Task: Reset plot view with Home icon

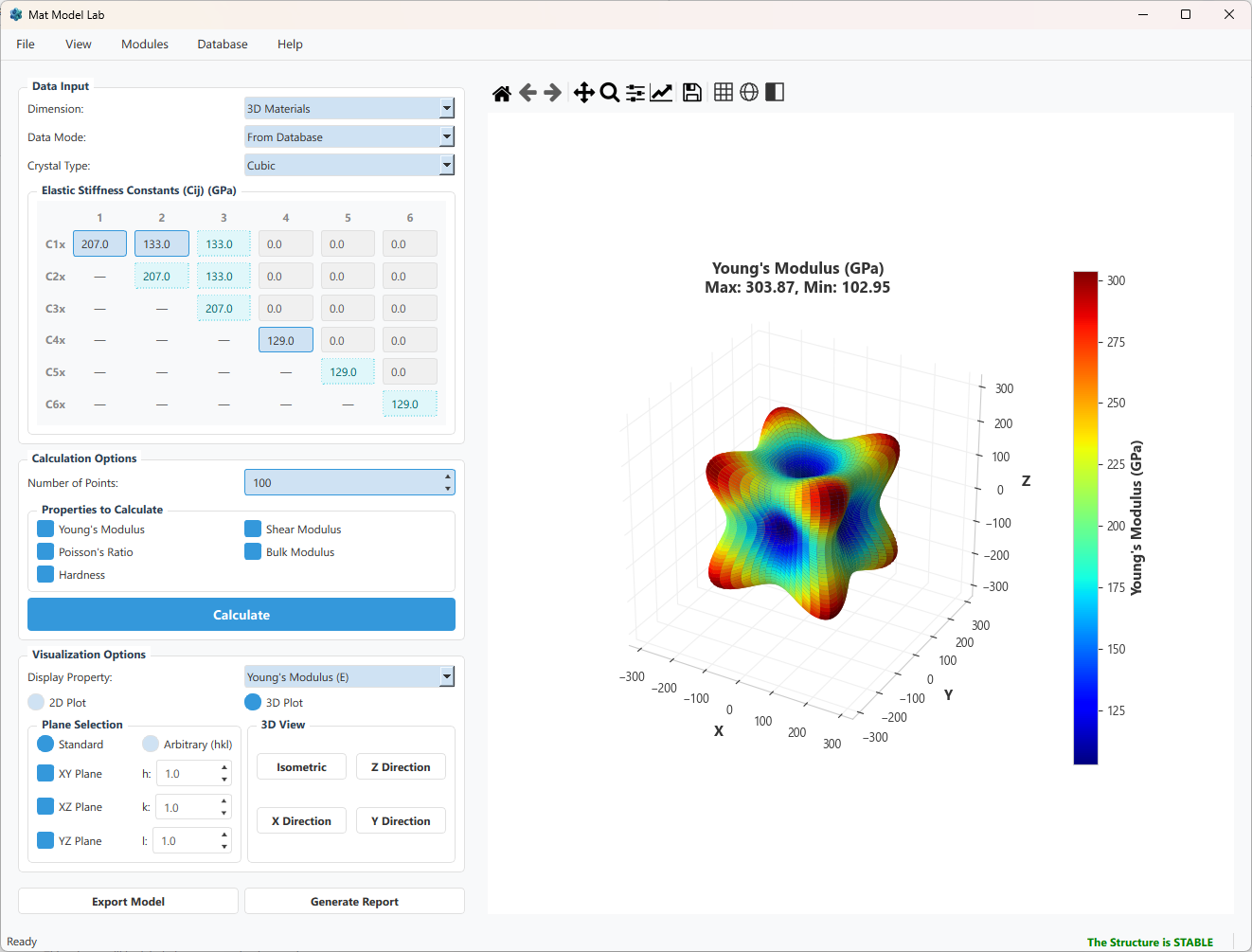Action: click(x=502, y=93)
